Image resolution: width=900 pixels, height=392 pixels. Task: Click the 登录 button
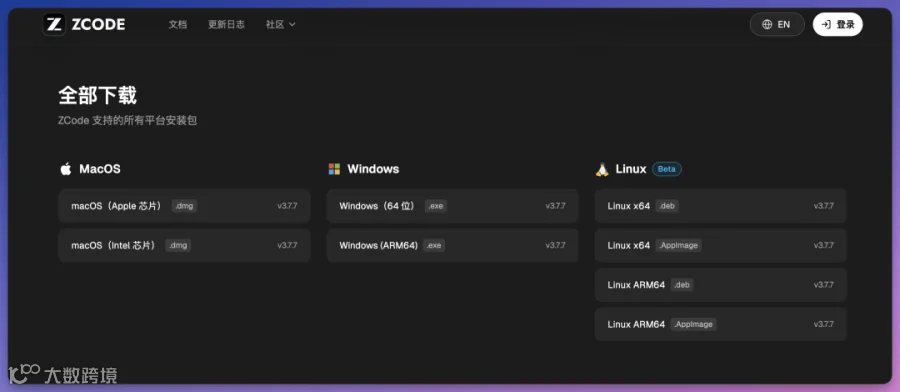[x=837, y=25]
